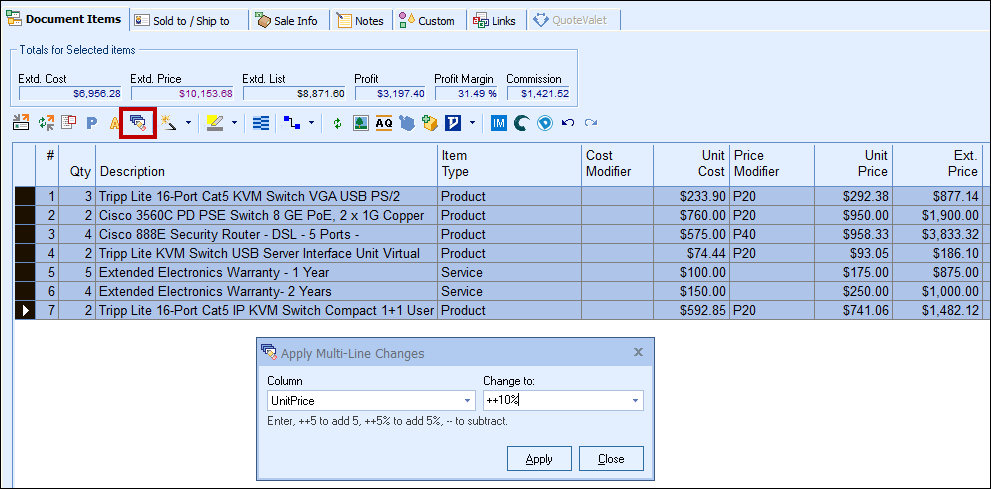Open the highlighter color dropdown arrow
This screenshot has width=991, height=489.
tap(234, 123)
